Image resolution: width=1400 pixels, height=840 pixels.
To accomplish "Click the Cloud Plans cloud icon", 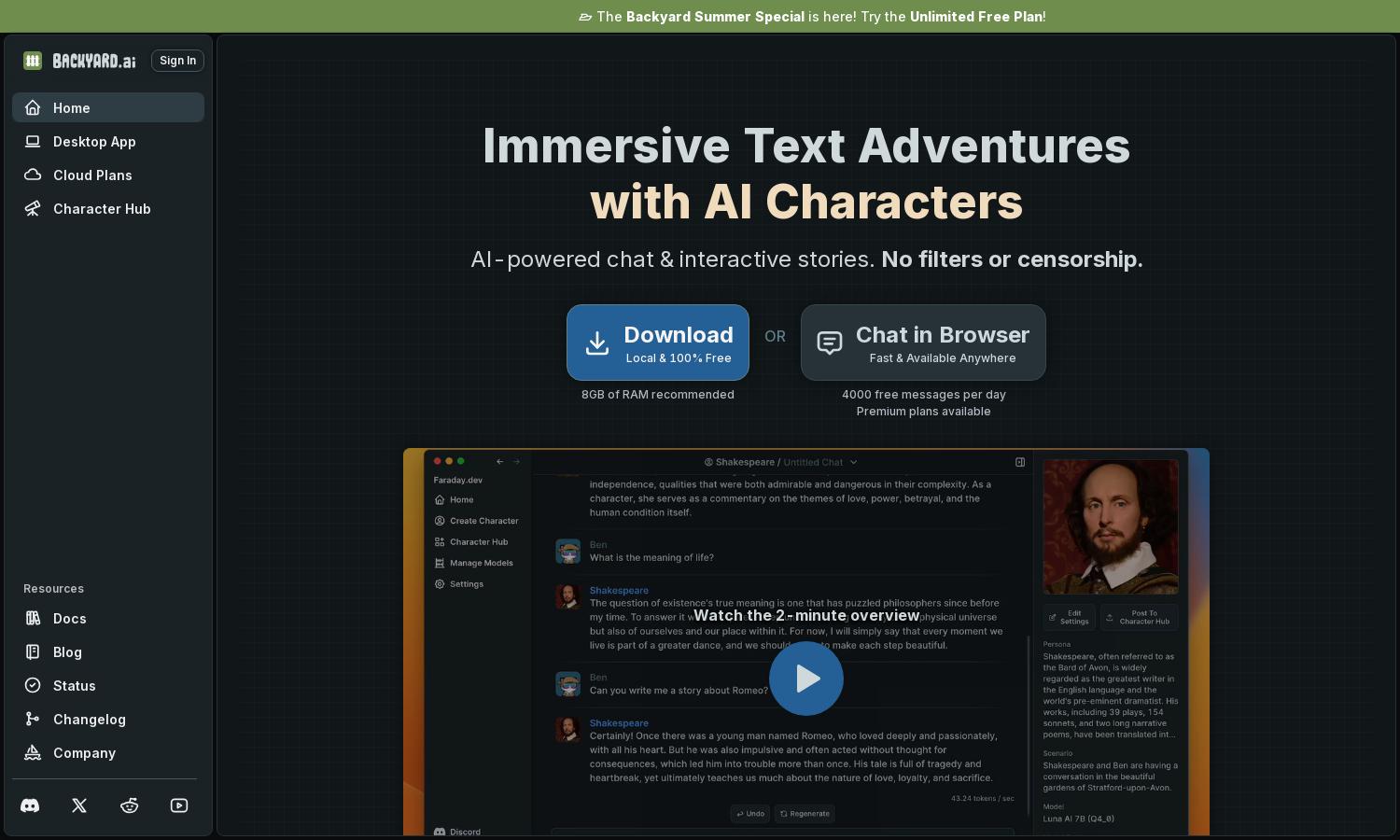I will pos(33,175).
